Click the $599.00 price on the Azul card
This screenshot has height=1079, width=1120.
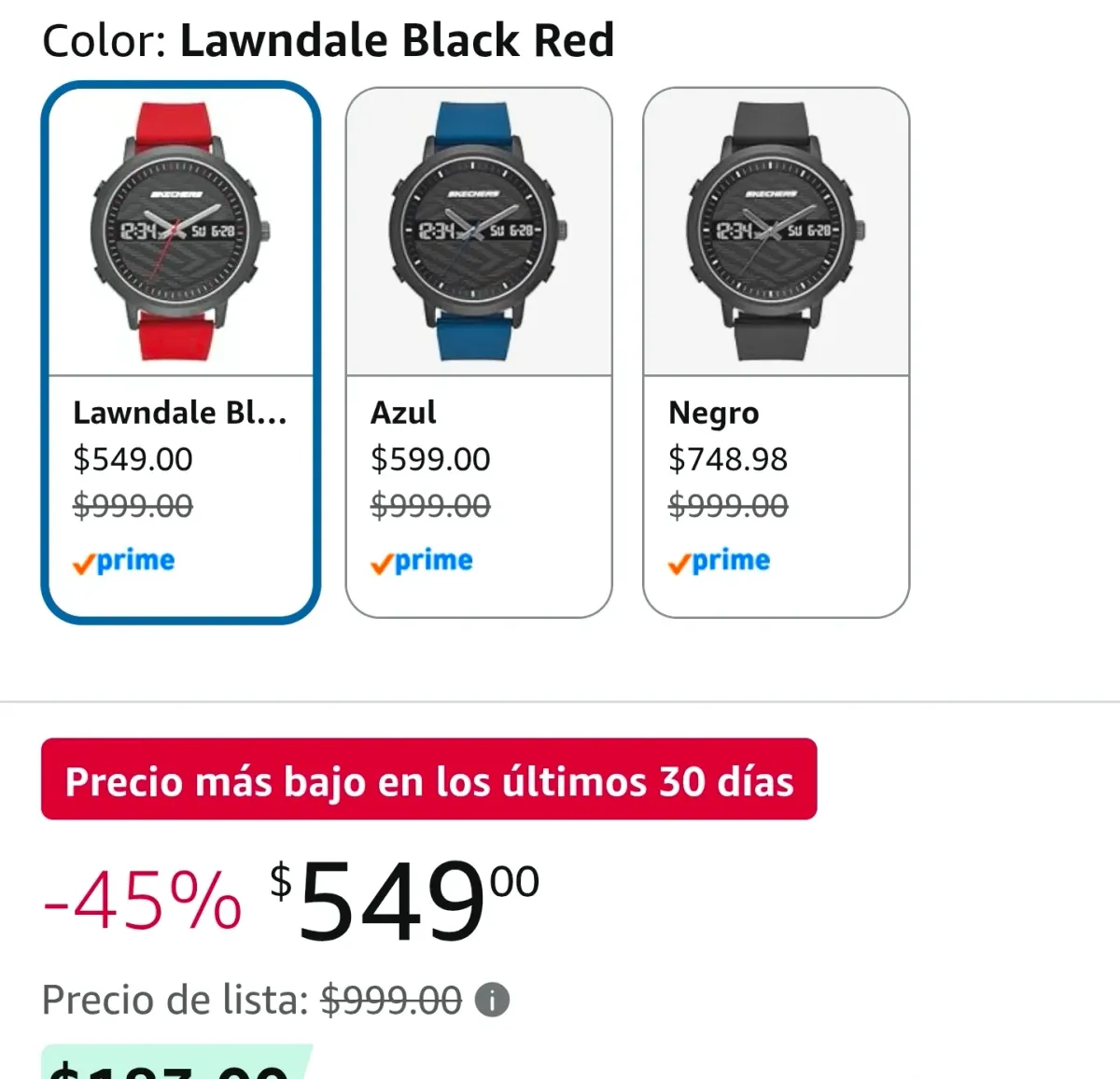(430, 458)
